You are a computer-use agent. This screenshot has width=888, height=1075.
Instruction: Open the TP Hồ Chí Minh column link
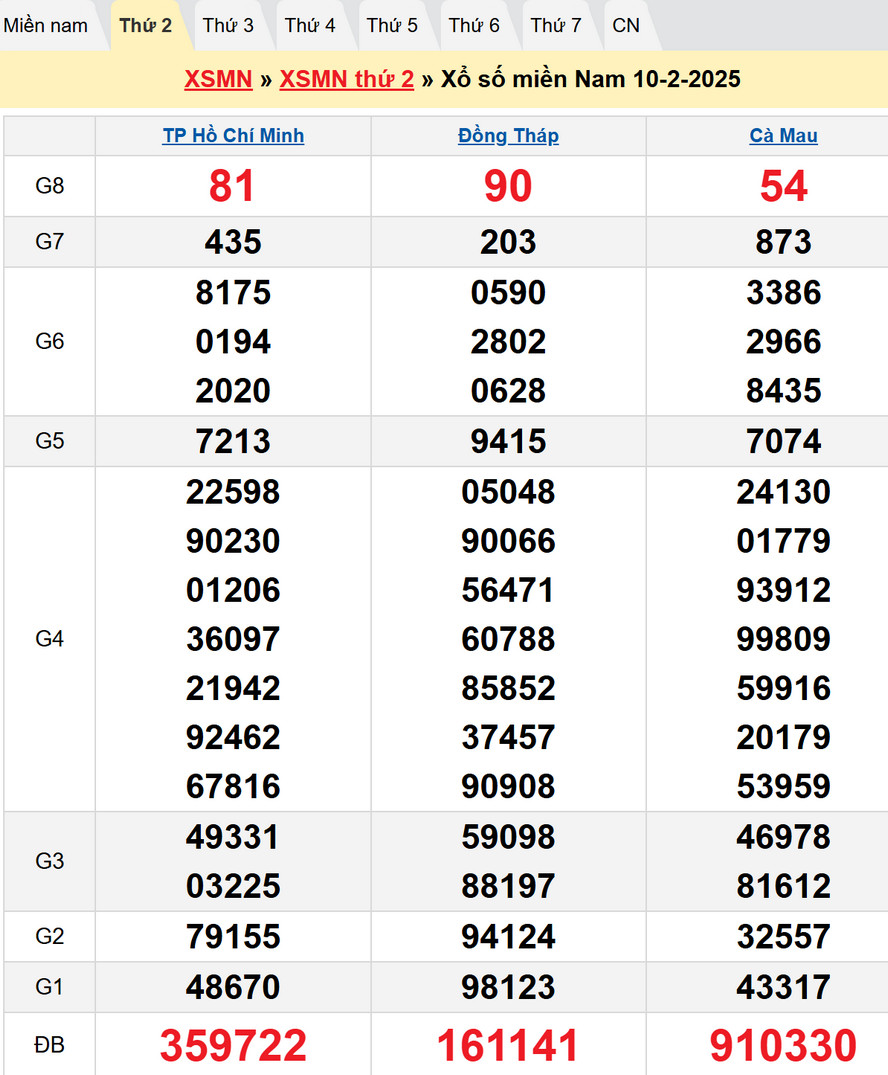[233, 136]
